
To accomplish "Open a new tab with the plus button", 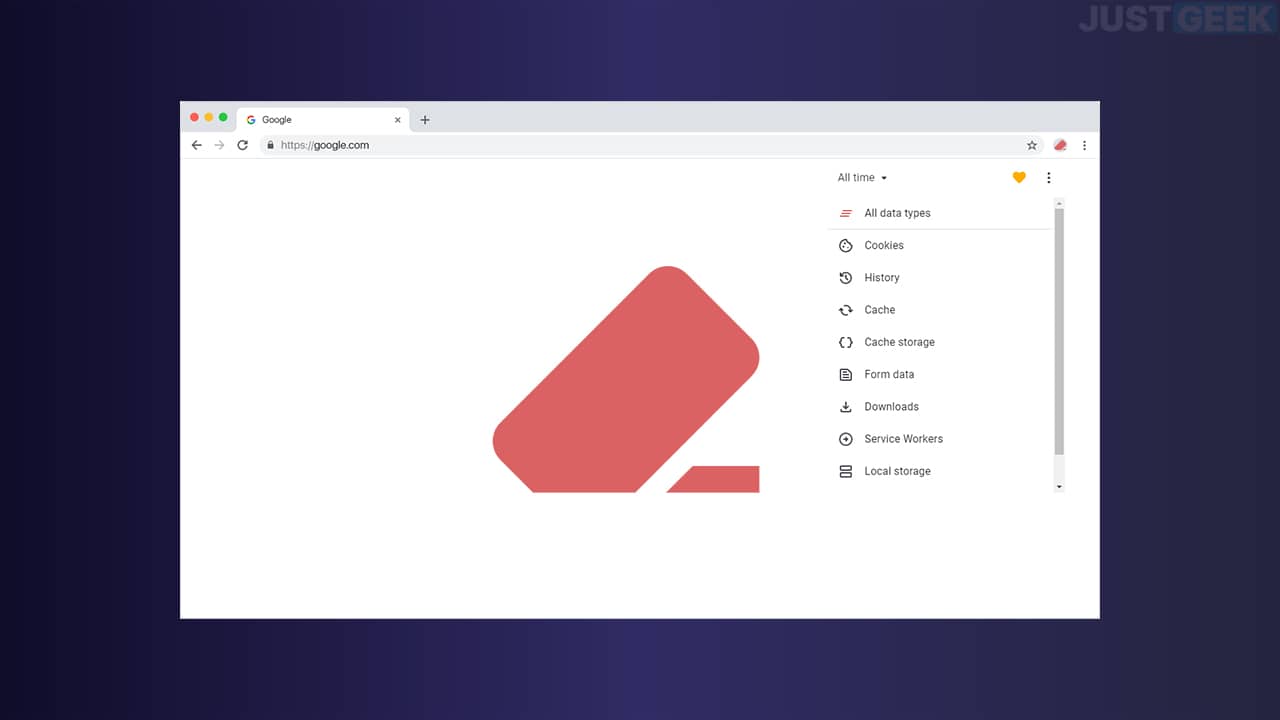I will pos(425,120).
